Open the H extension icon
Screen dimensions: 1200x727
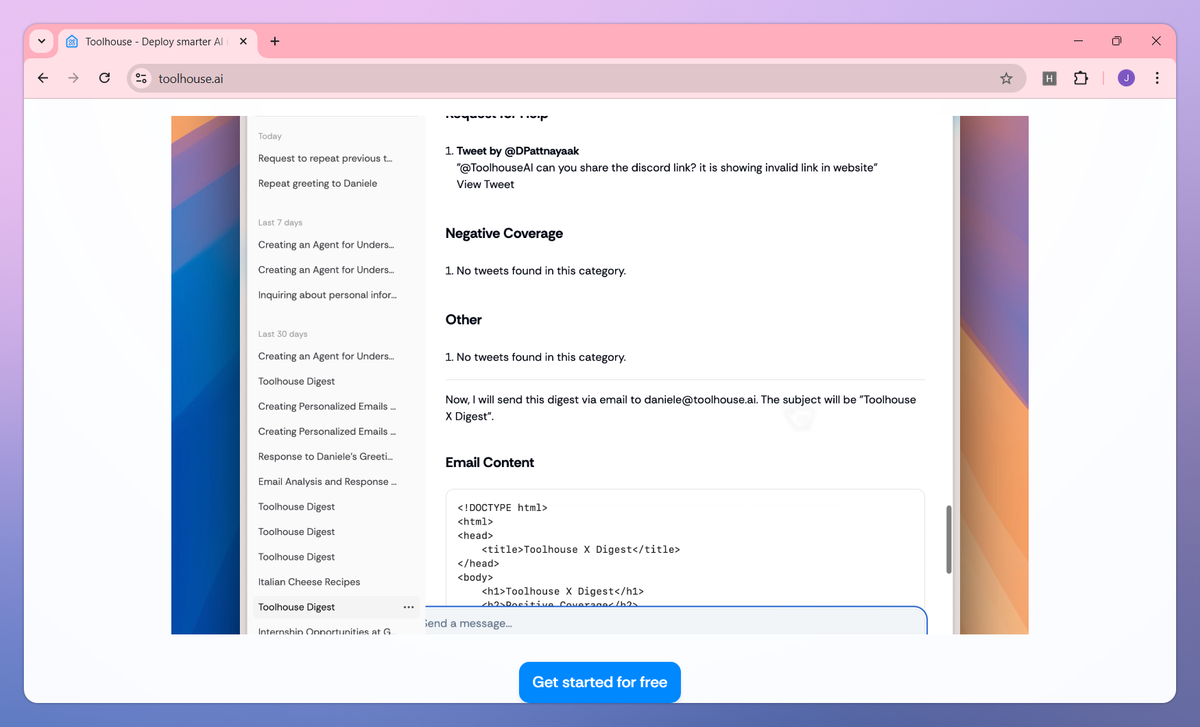pyautogui.click(x=1049, y=78)
